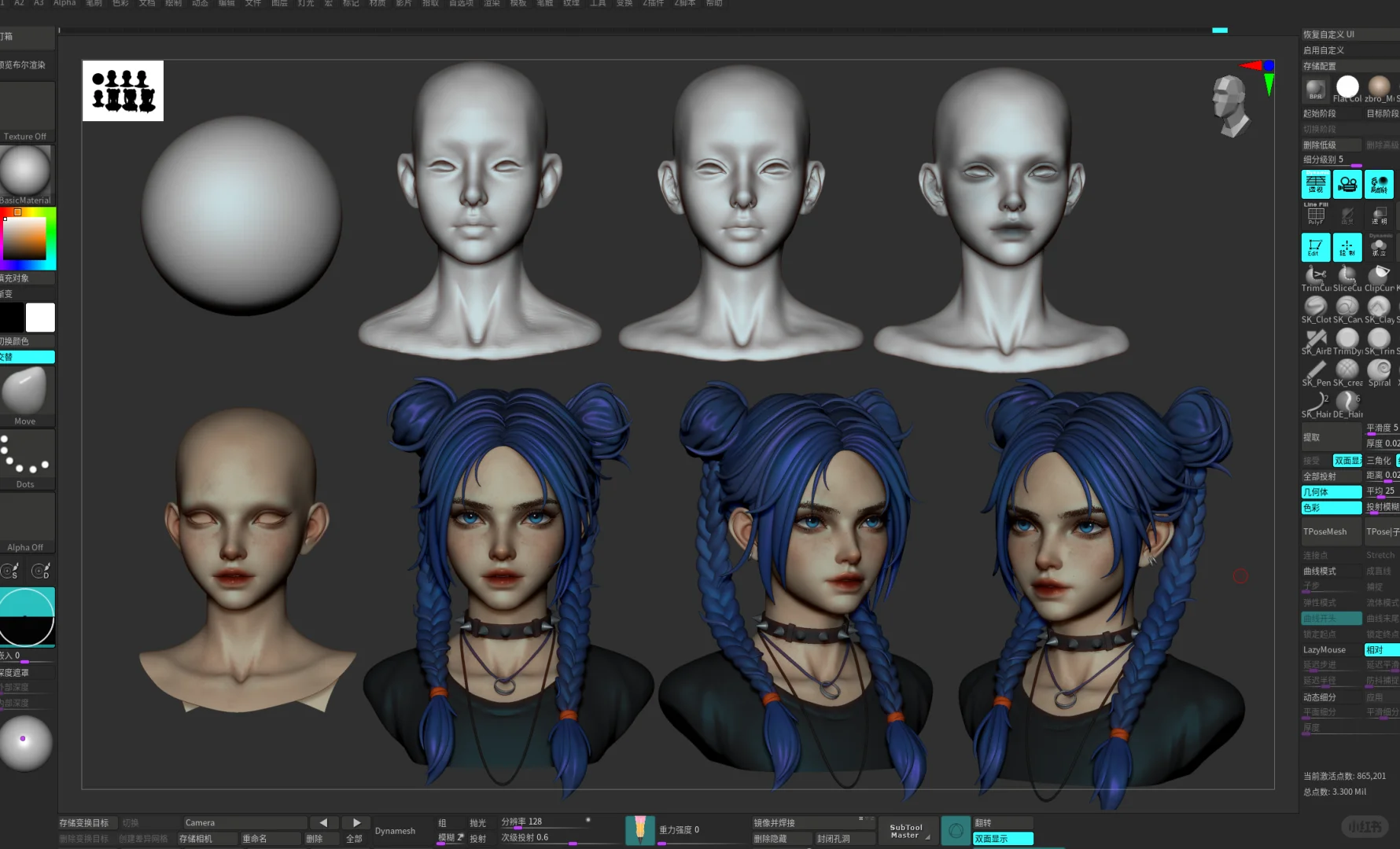Choose the SK_Carve brush
The image size is (1400, 849).
coord(1347,310)
